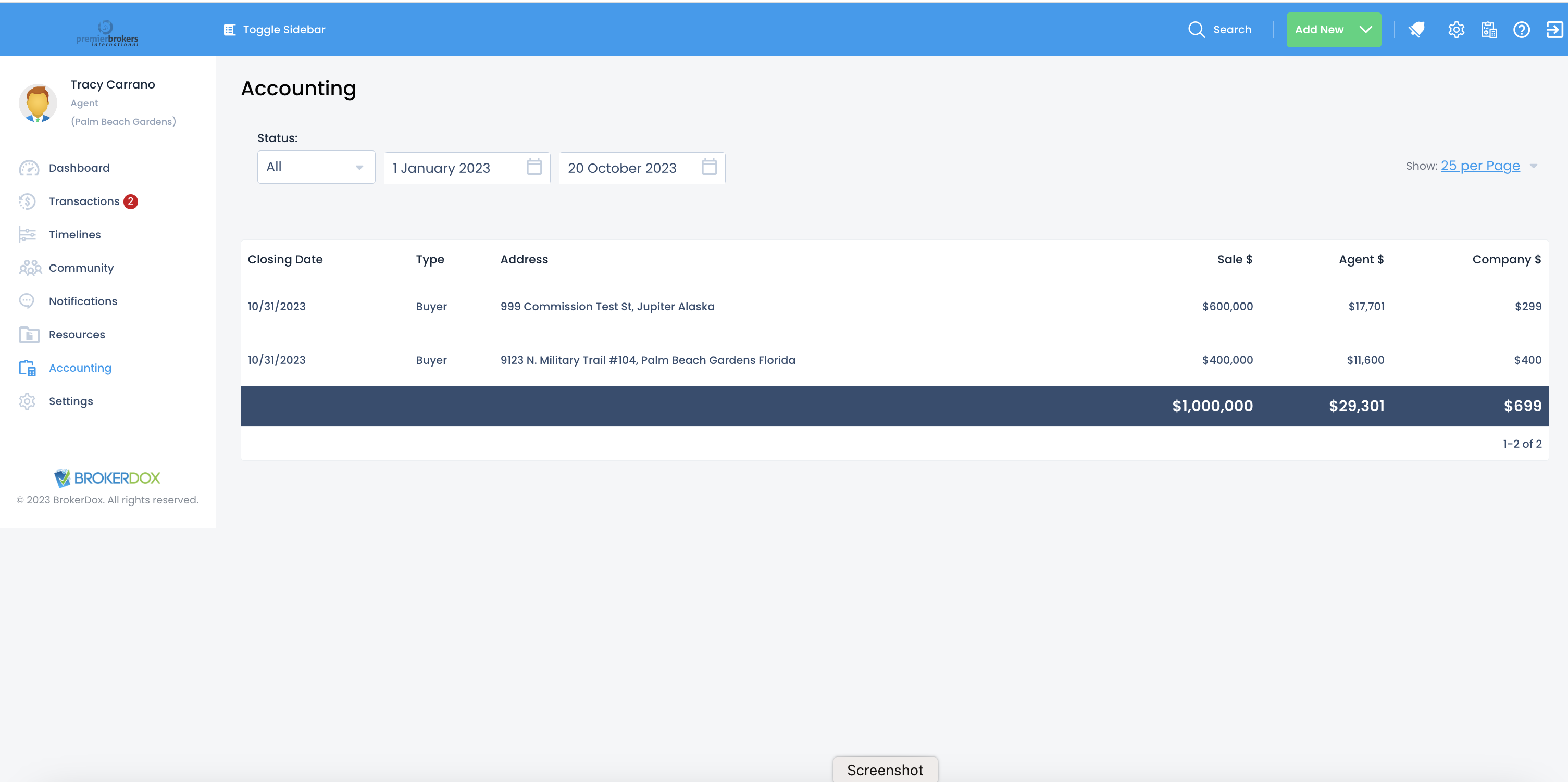The height and width of the screenshot is (782, 1568).
Task: Open Notifications in the sidebar
Action: click(x=83, y=301)
